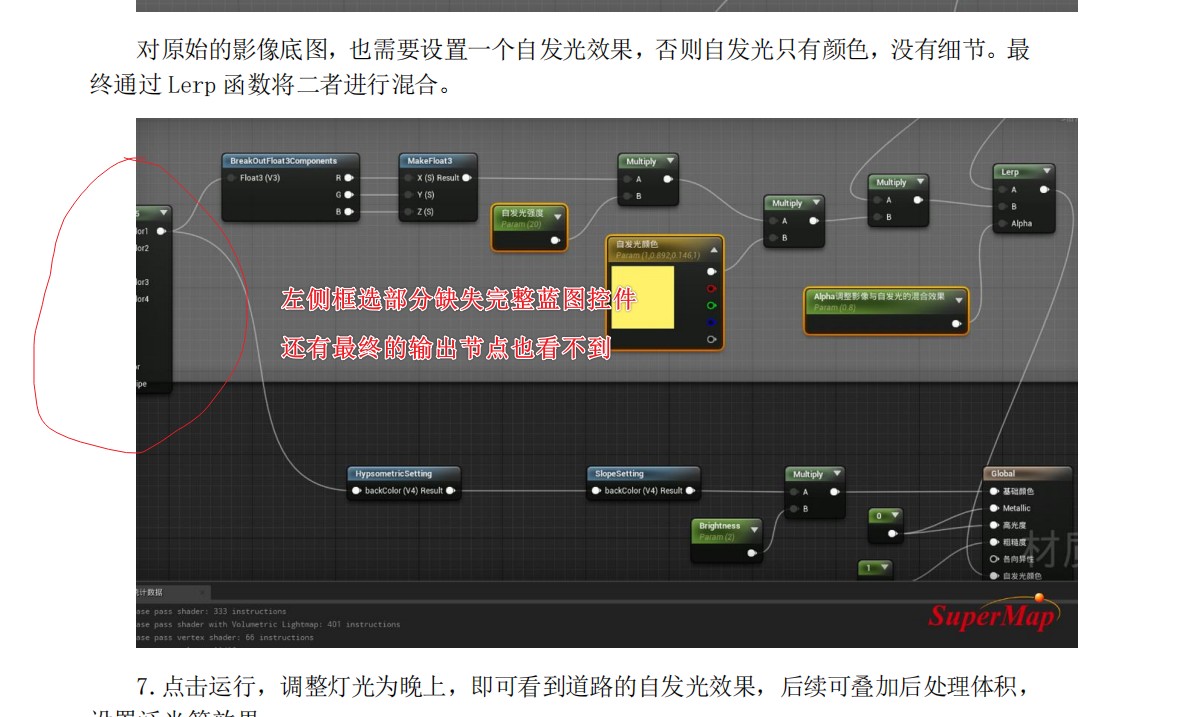The height and width of the screenshot is (717, 1195).
Task: Expand the 自发光强度 node dropdown arrow
Action: pyautogui.click(x=558, y=216)
